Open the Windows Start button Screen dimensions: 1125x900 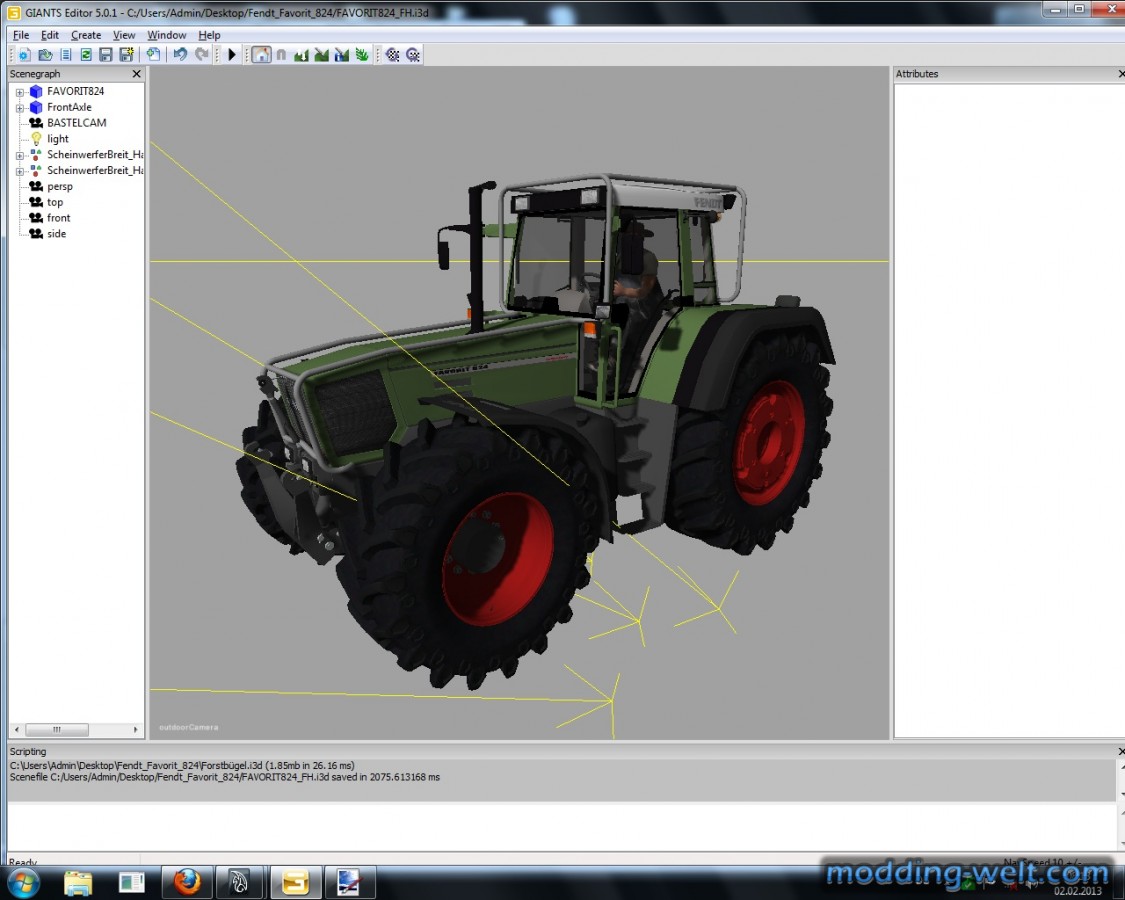23,881
